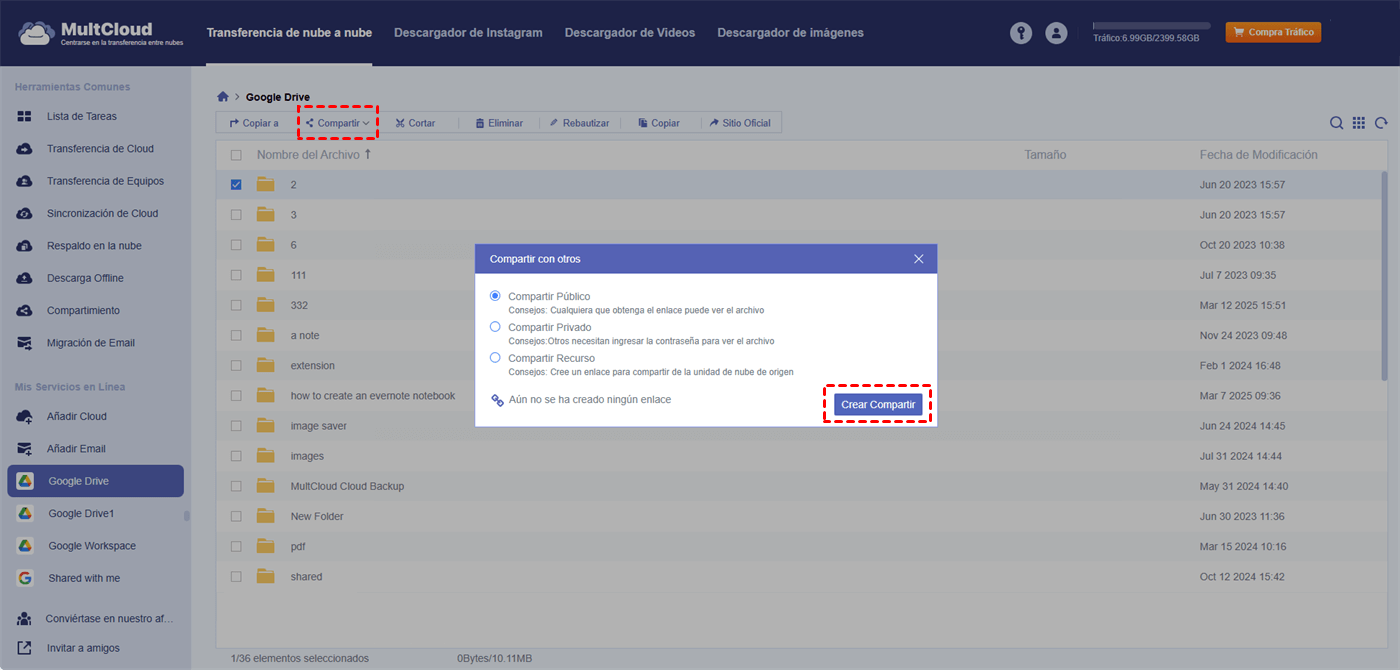Click Añadir Cloud in sidebar
The image size is (1400, 670).
(76, 416)
